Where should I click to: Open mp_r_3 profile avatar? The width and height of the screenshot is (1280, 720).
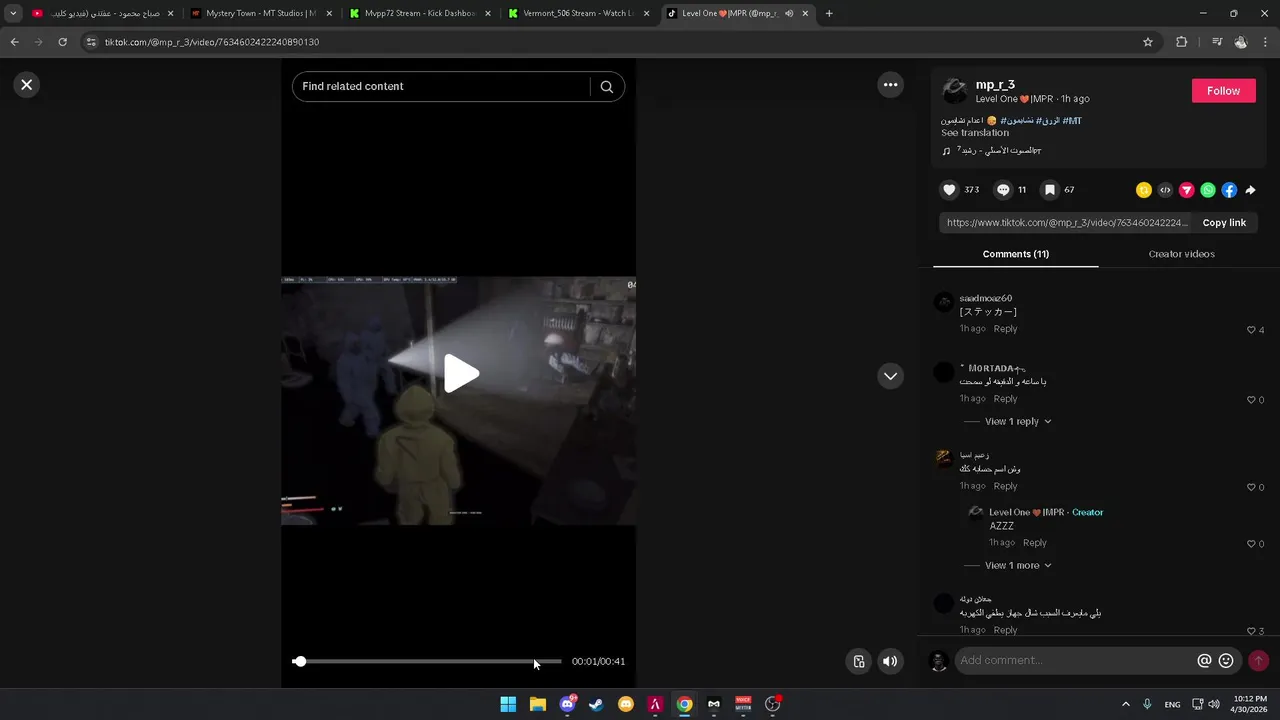pos(955,91)
